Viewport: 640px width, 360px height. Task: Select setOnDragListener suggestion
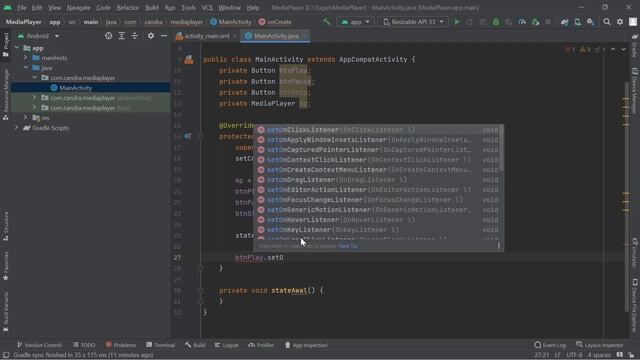(x=378, y=180)
